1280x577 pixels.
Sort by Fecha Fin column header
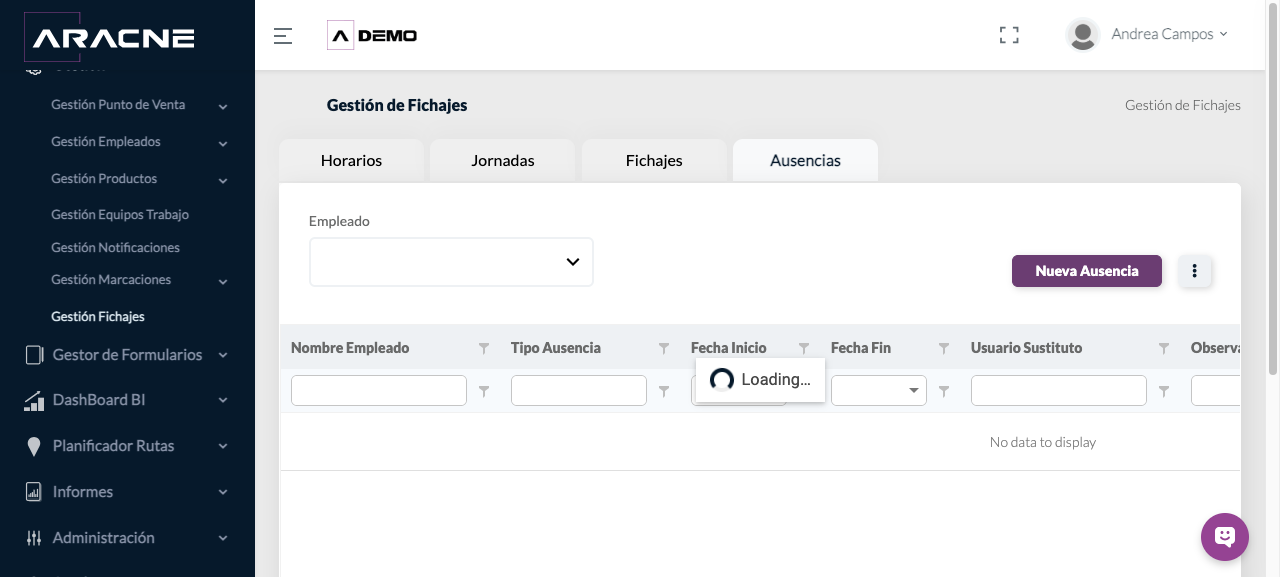click(x=861, y=348)
